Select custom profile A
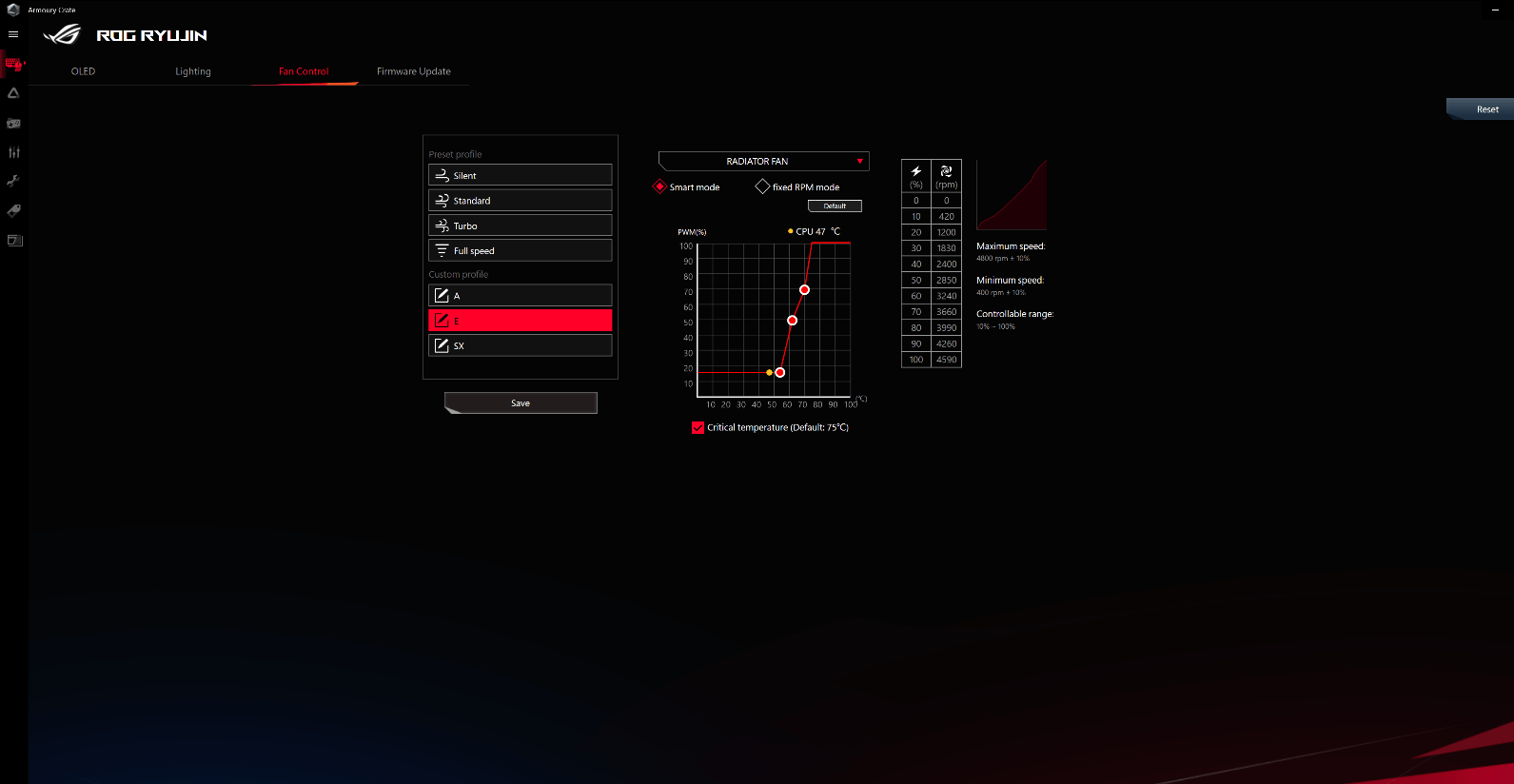Viewport: 1514px width, 784px height. (x=521, y=296)
